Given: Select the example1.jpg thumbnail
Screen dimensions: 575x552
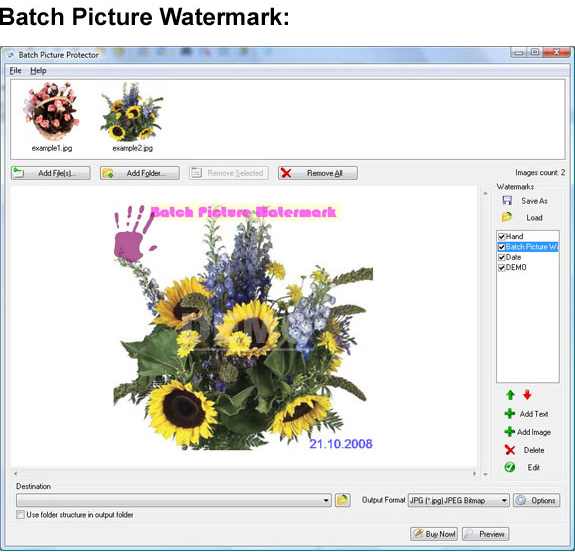Looking at the screenshot, I should click(51, 117).
